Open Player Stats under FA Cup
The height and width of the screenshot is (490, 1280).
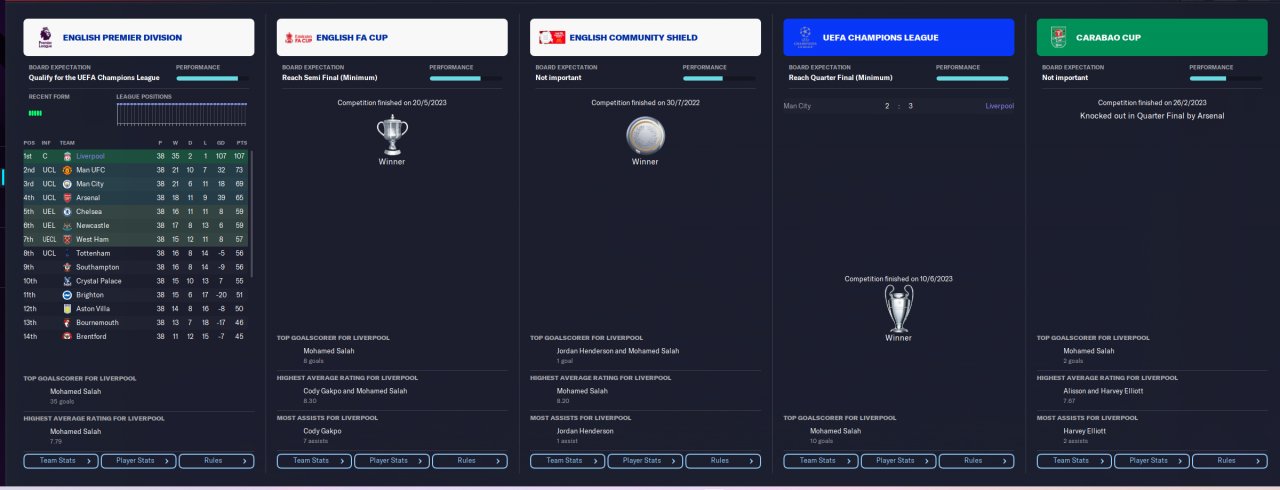pos(392,461)
